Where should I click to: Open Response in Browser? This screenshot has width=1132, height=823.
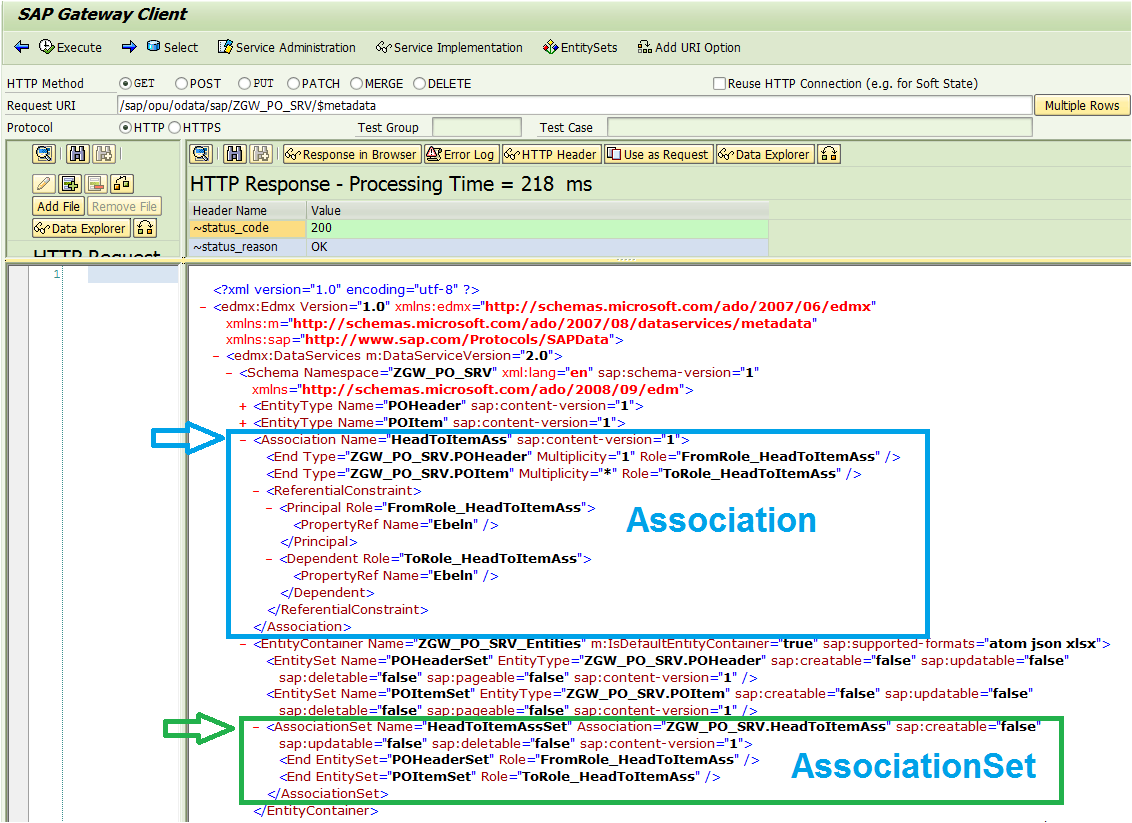point(351,154)
